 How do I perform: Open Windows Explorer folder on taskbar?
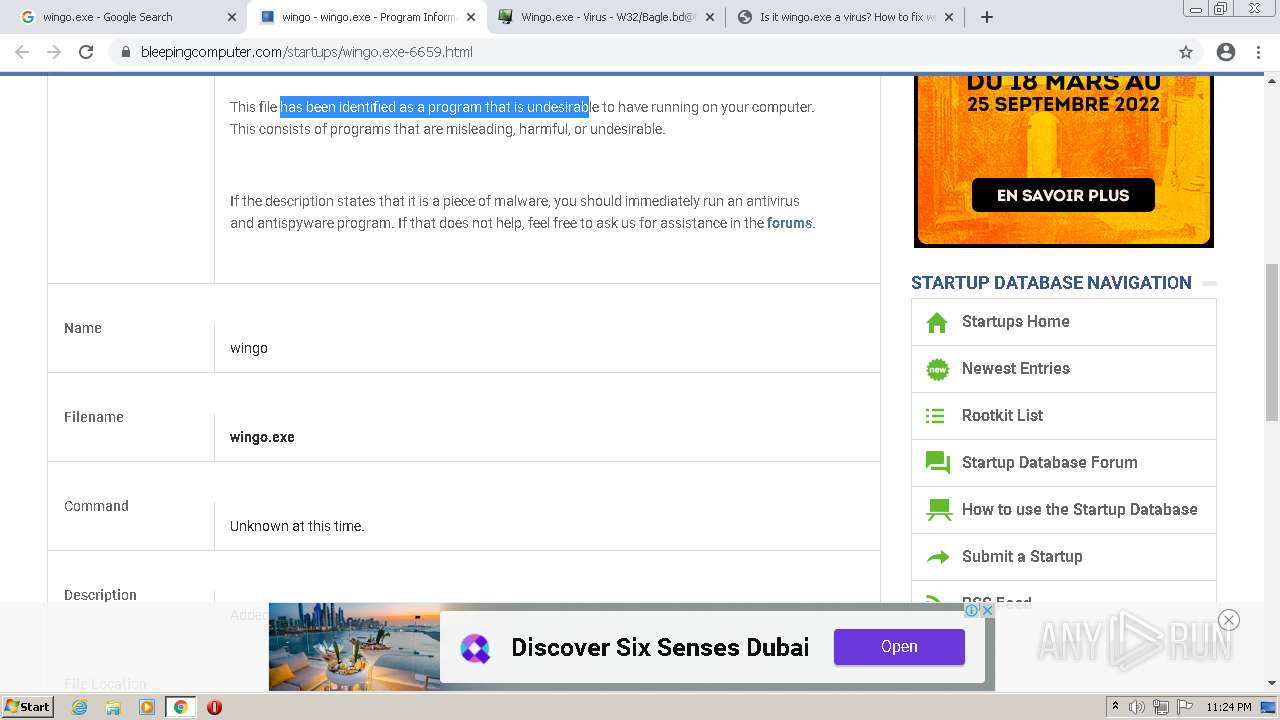pos(113,707)
